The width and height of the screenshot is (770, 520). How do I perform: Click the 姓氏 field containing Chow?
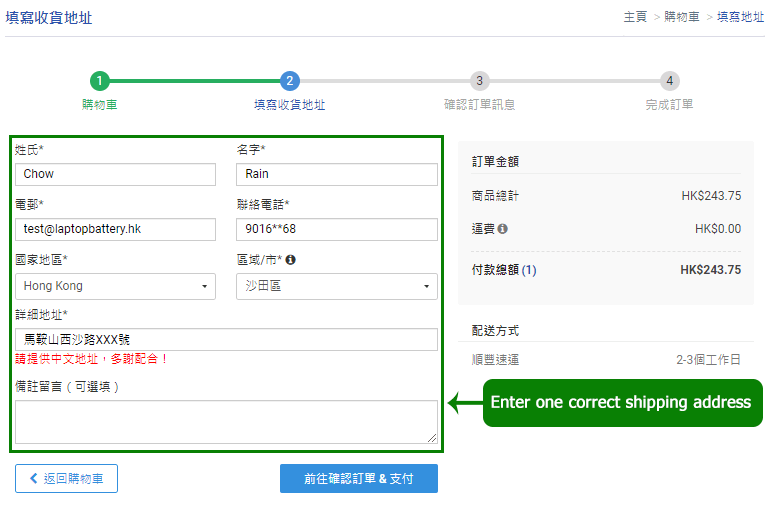(115, 174)
